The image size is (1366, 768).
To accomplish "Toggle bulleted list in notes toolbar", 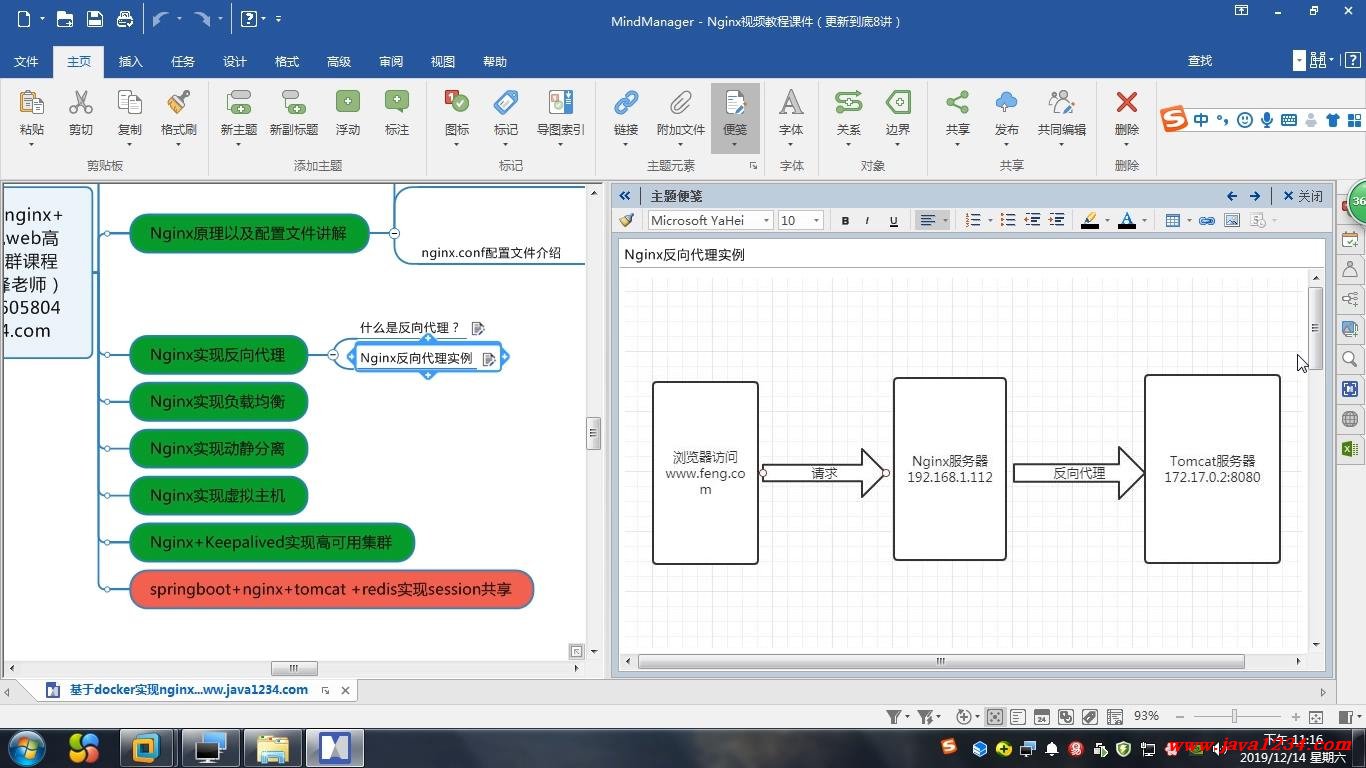I will 1008,220.
